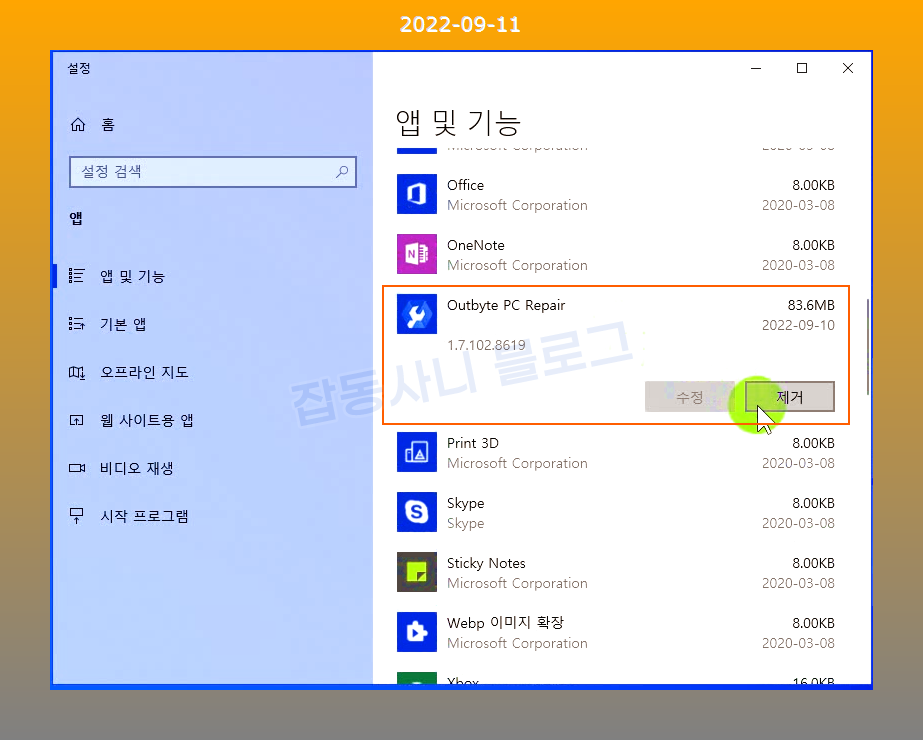Click the 8.00KB size of Skype
923x740 pixels.
click(814, 503)
